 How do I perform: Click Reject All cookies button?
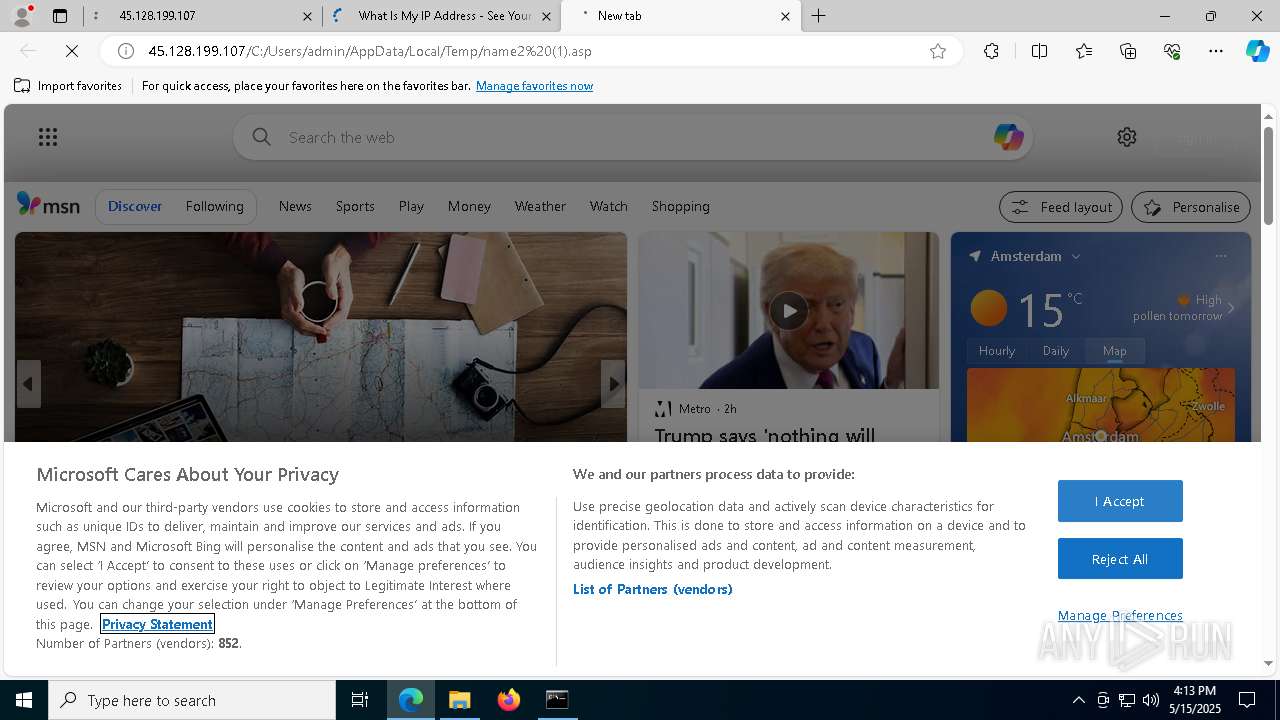coord(1120,559)
